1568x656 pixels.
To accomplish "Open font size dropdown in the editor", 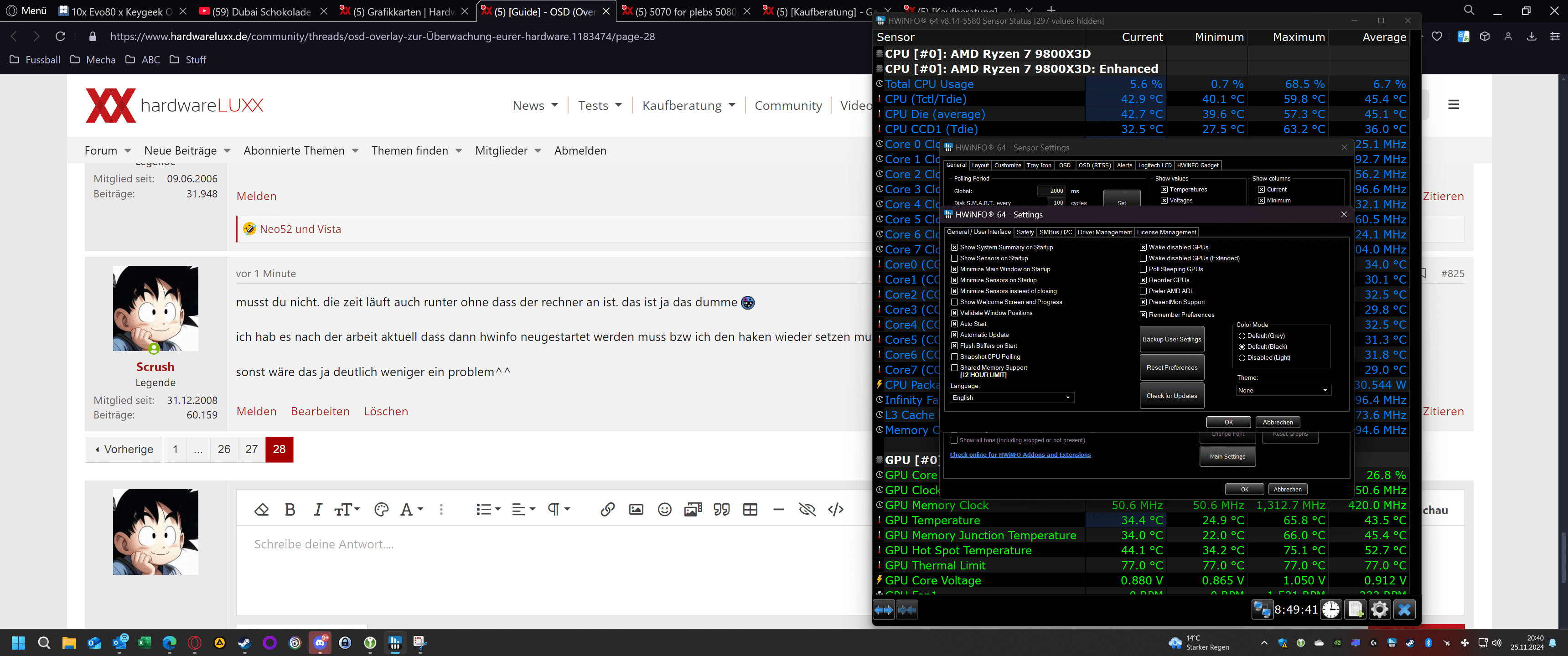I will [x=347, y=509].
